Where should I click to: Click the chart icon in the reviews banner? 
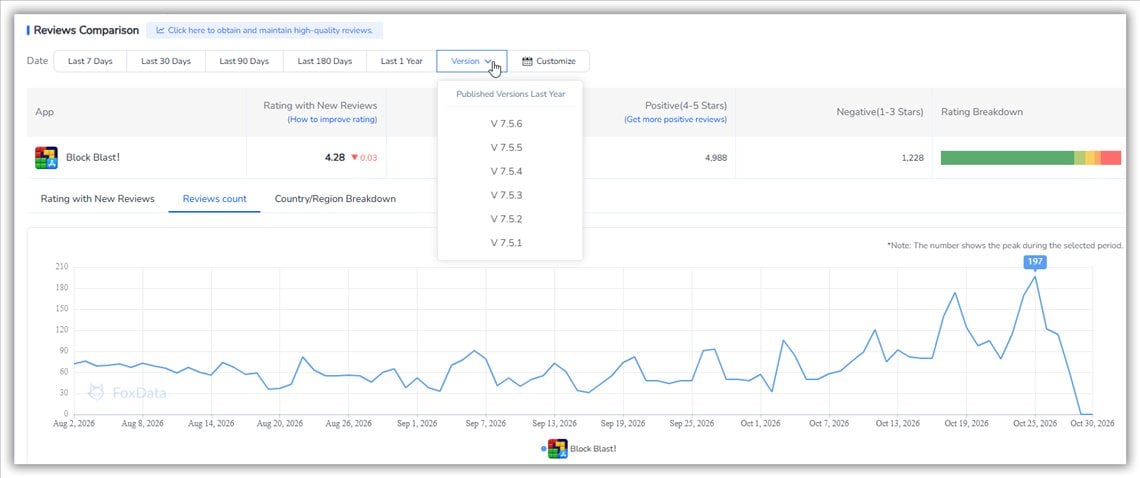[159, 31]
